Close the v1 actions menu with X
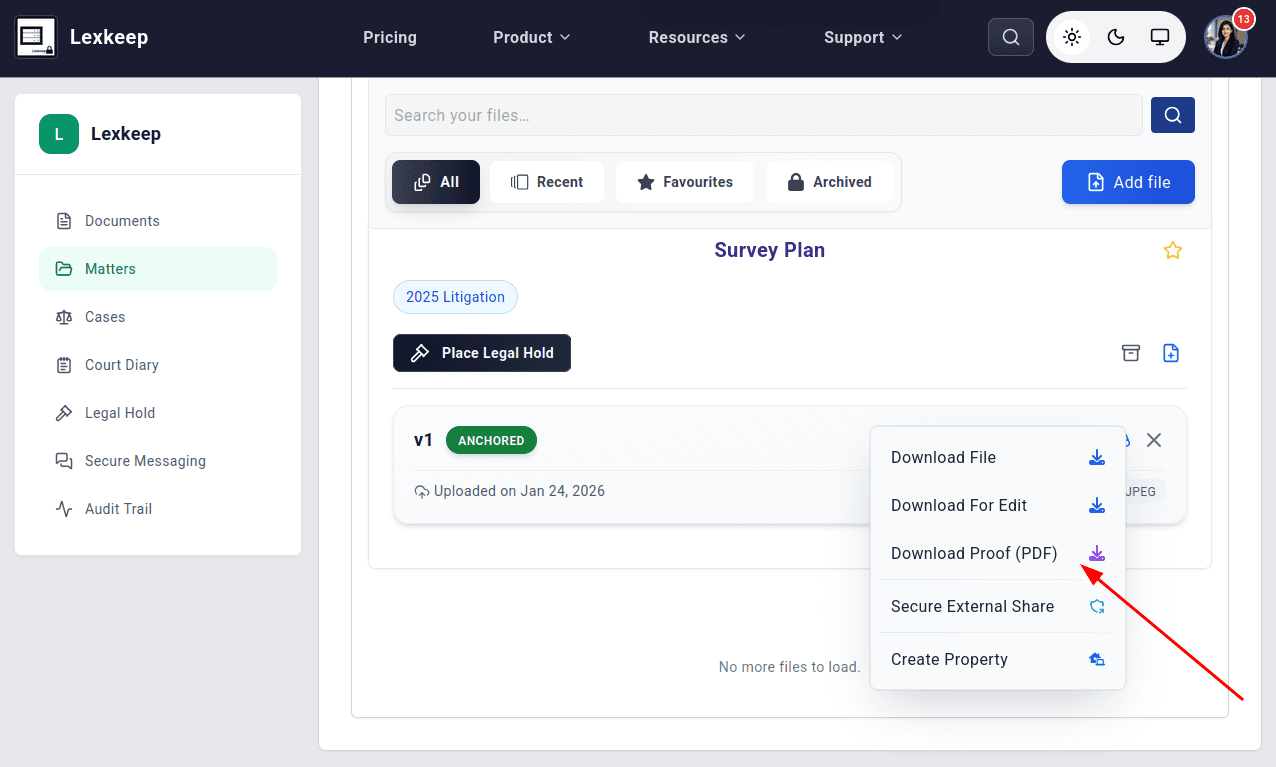The height and width of the screenshot is (767, 1276). [x=1154, y=440]
